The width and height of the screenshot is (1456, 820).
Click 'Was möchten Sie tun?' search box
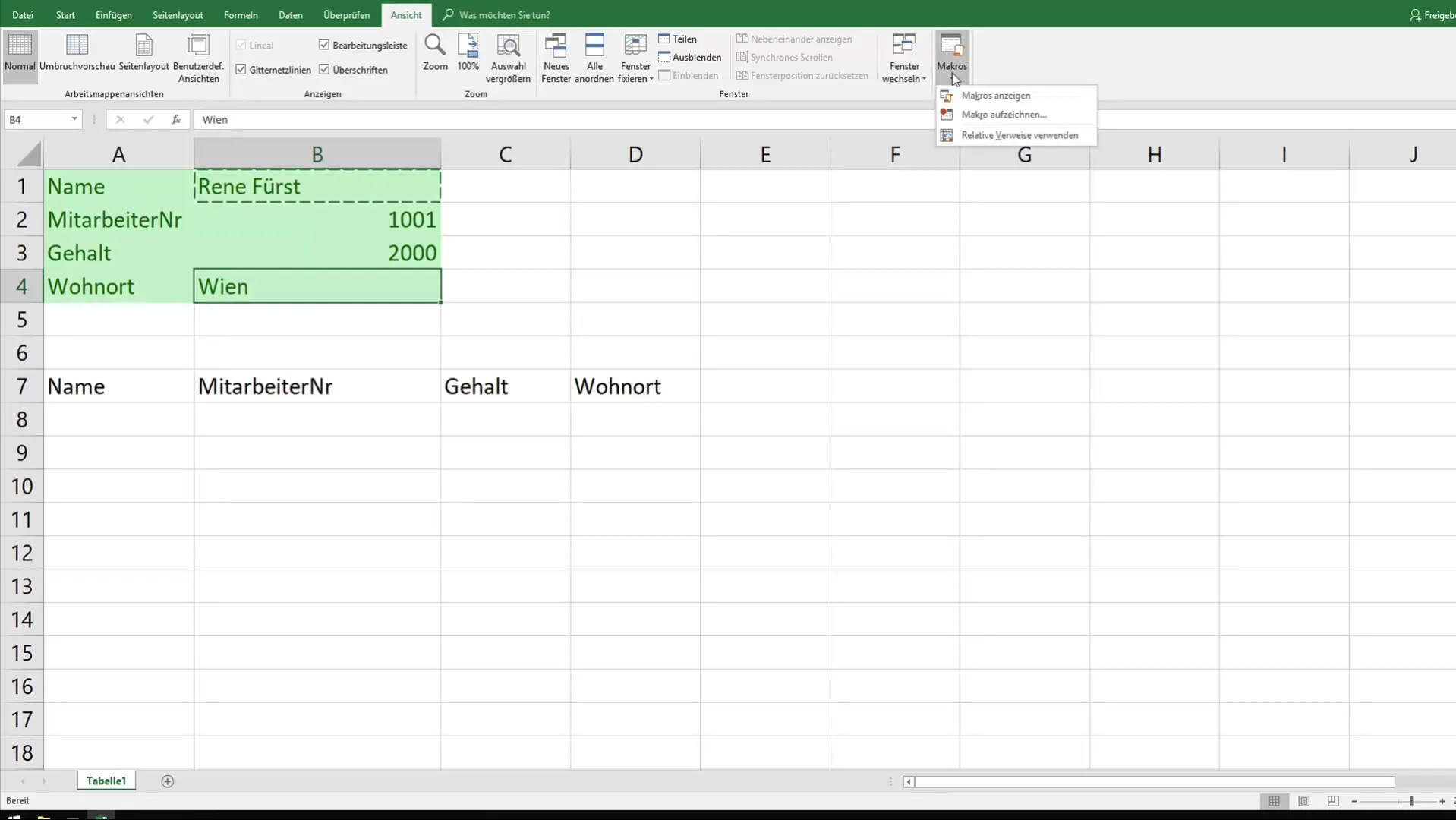[504, 15]
